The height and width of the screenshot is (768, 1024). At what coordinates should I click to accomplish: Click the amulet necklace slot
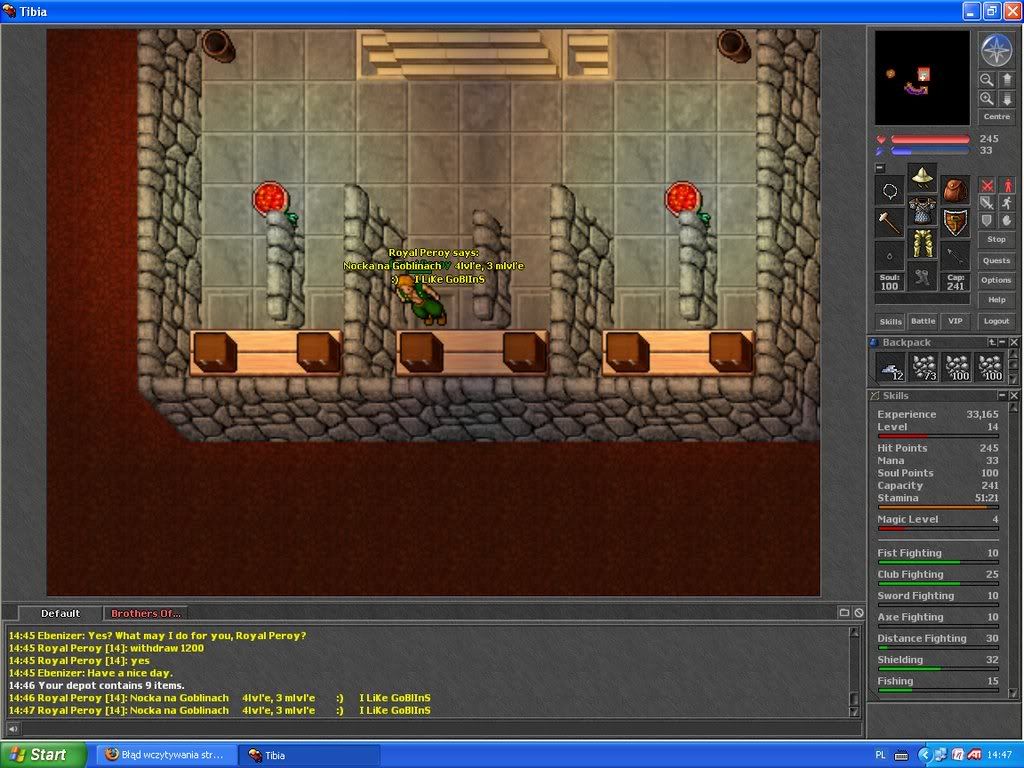(x=889, y=191)
